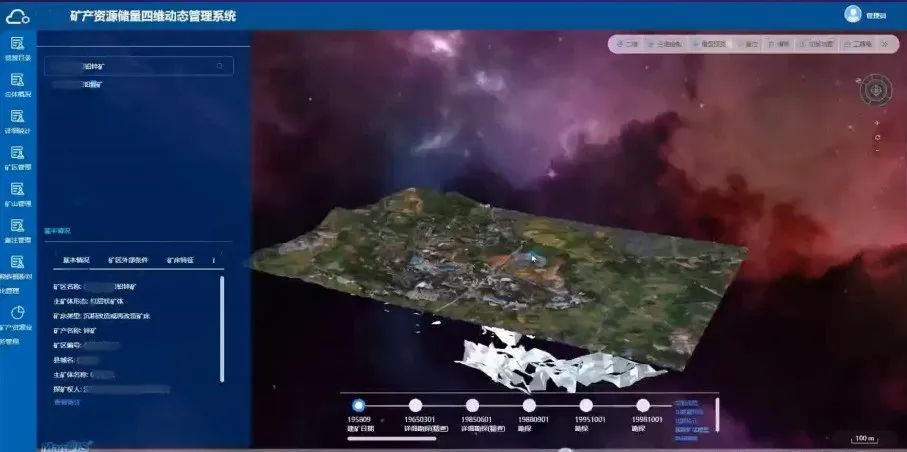
Task: Switch to the 矿区外部条件 tab
Action: (128, 260)
